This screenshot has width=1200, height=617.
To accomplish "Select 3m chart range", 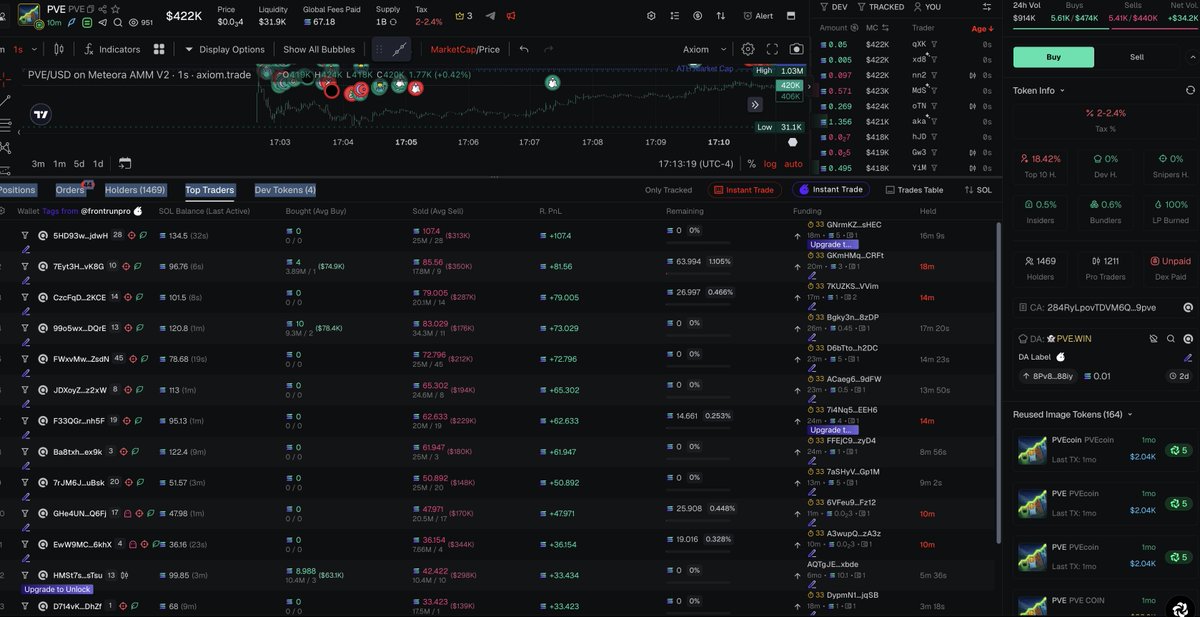I will click(x=38, y=164).
